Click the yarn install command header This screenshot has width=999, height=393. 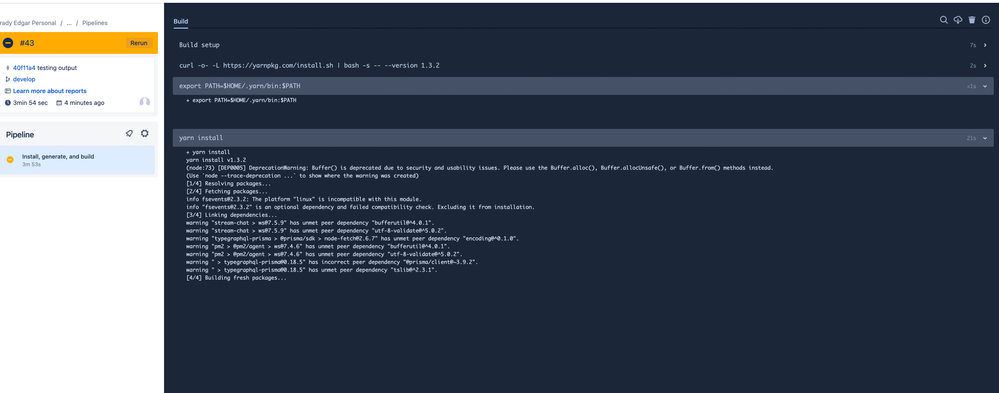point(583,138)
